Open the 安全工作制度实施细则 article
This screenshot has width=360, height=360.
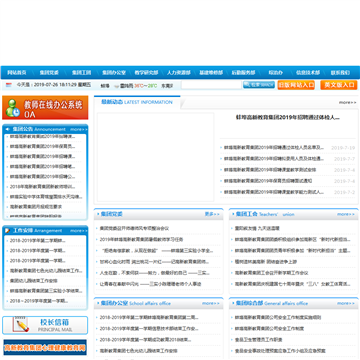point(278,317)
